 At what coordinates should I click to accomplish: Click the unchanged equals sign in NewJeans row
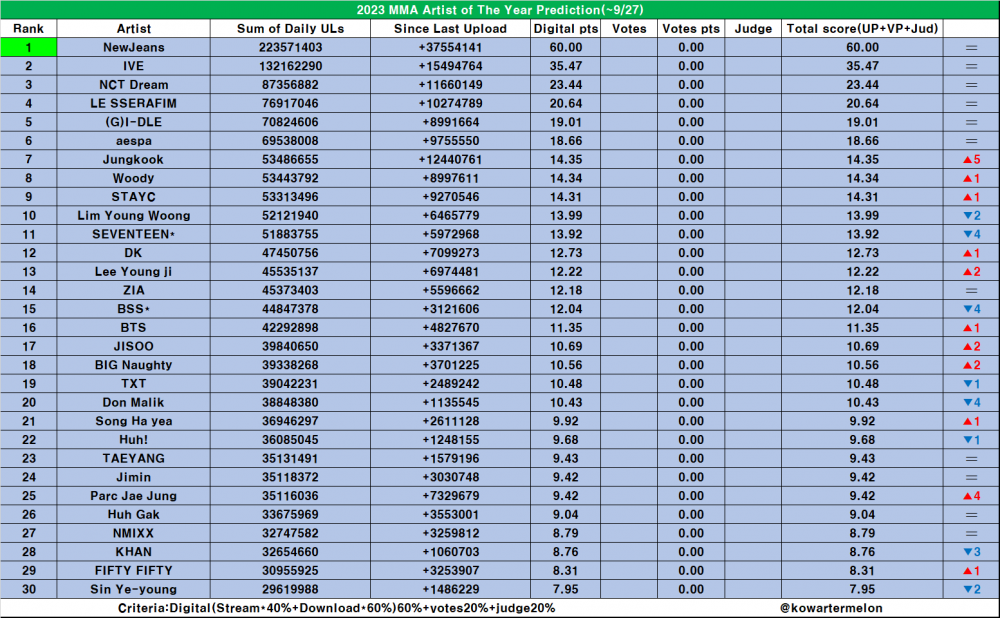point(971,48)
